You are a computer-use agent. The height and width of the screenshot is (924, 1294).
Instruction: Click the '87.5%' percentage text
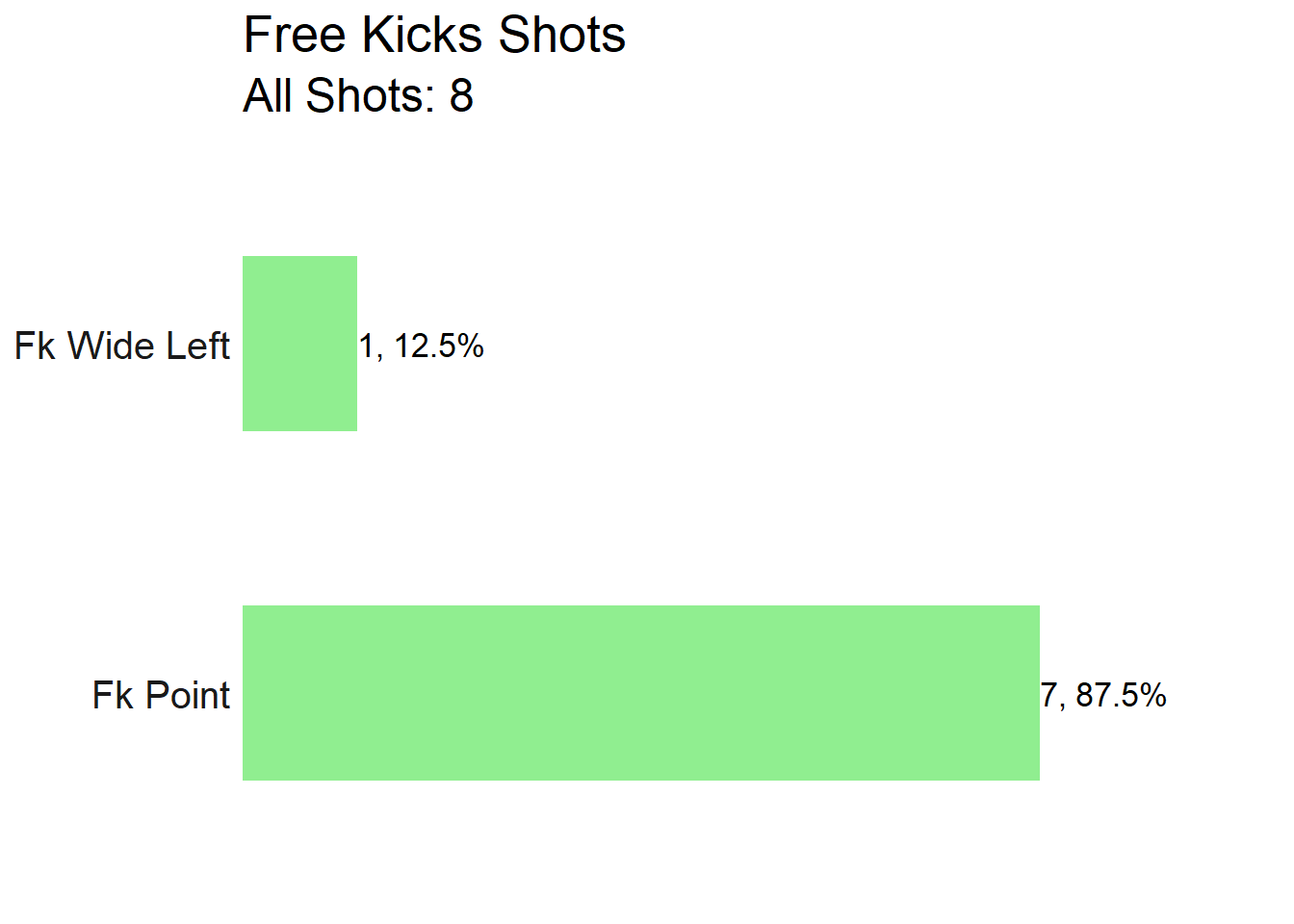(x=1122, y=695)
